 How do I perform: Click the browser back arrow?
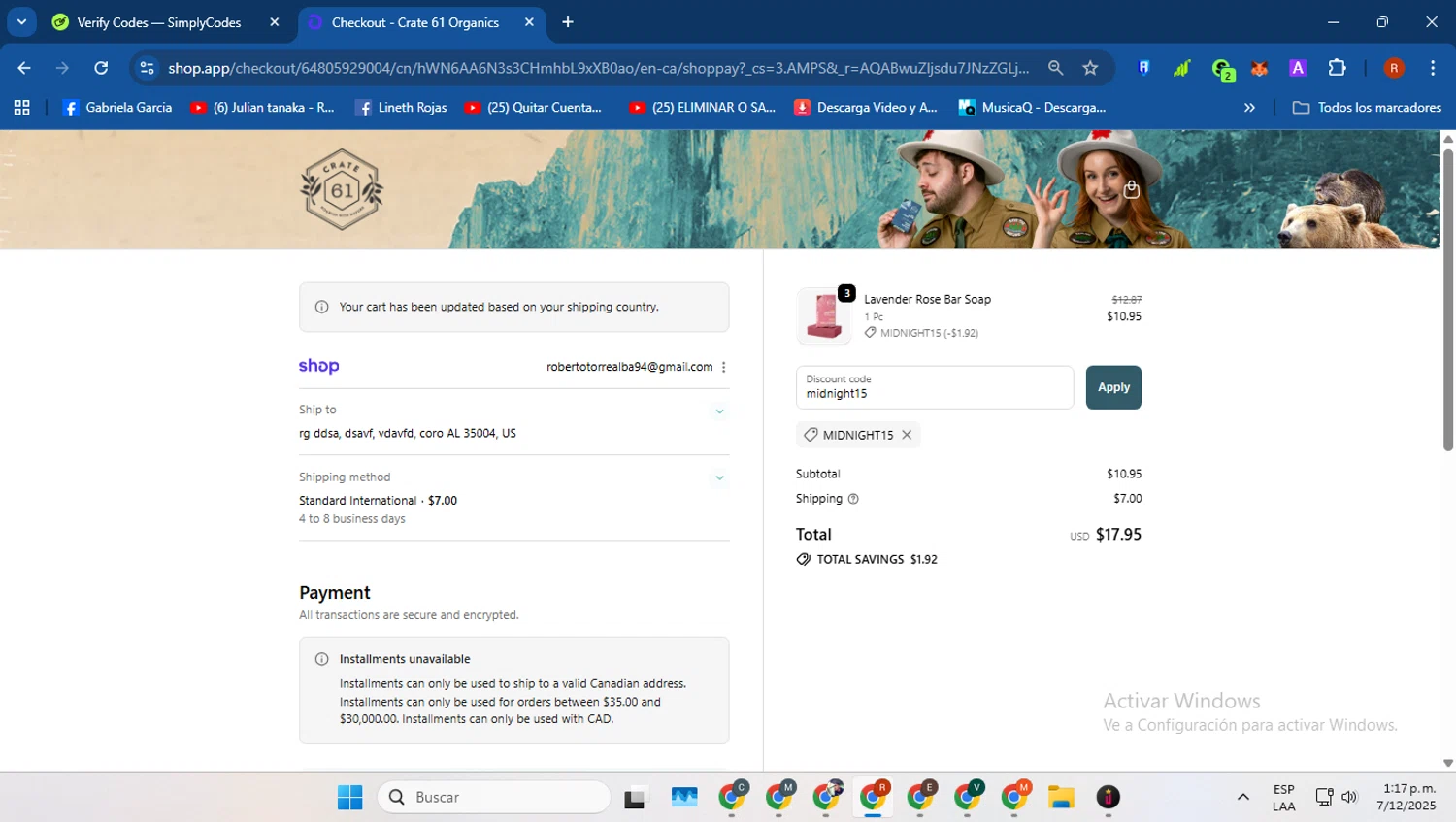(x=24, y=68)
